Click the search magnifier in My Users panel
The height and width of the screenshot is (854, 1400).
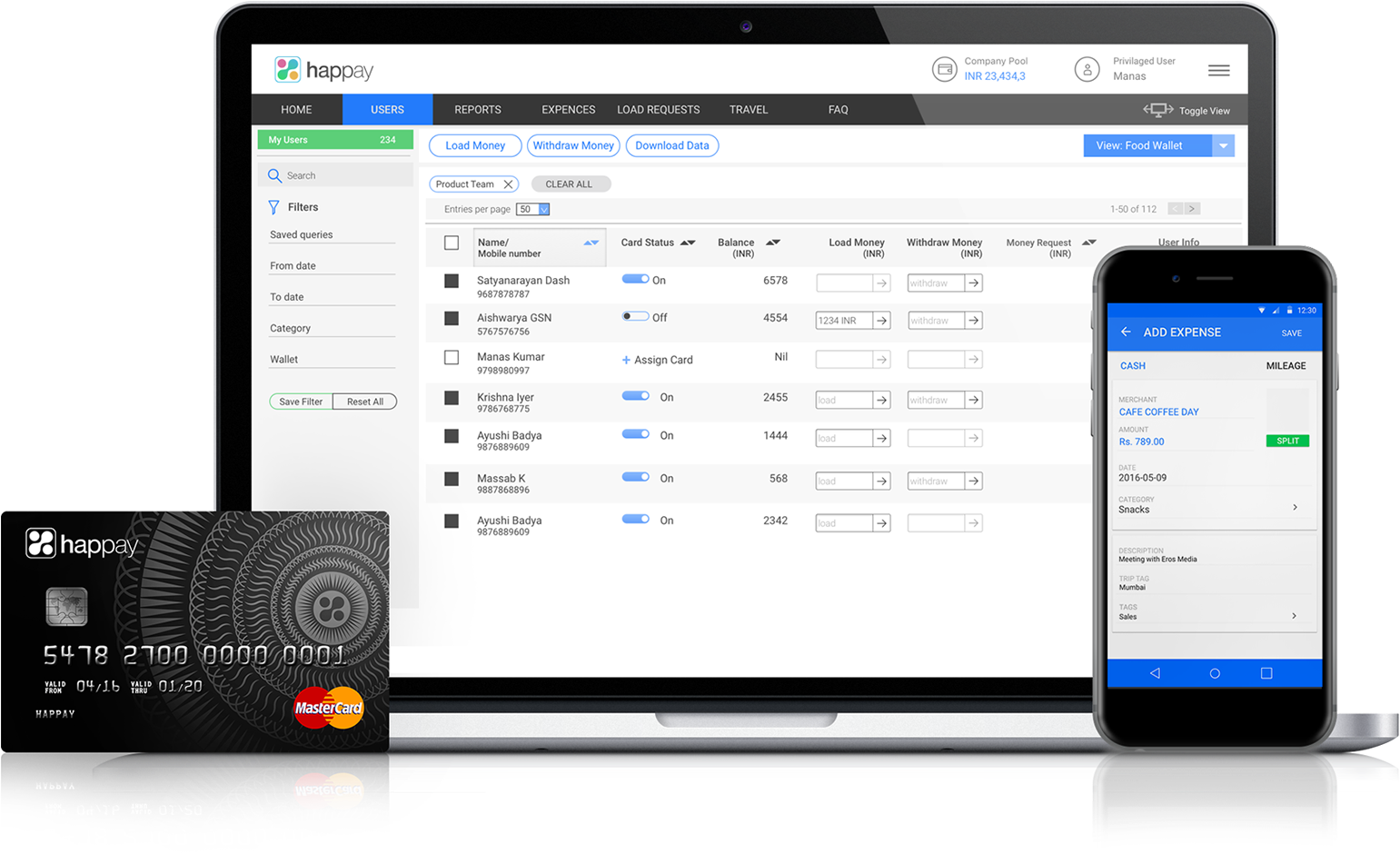[x=275, y=174]
